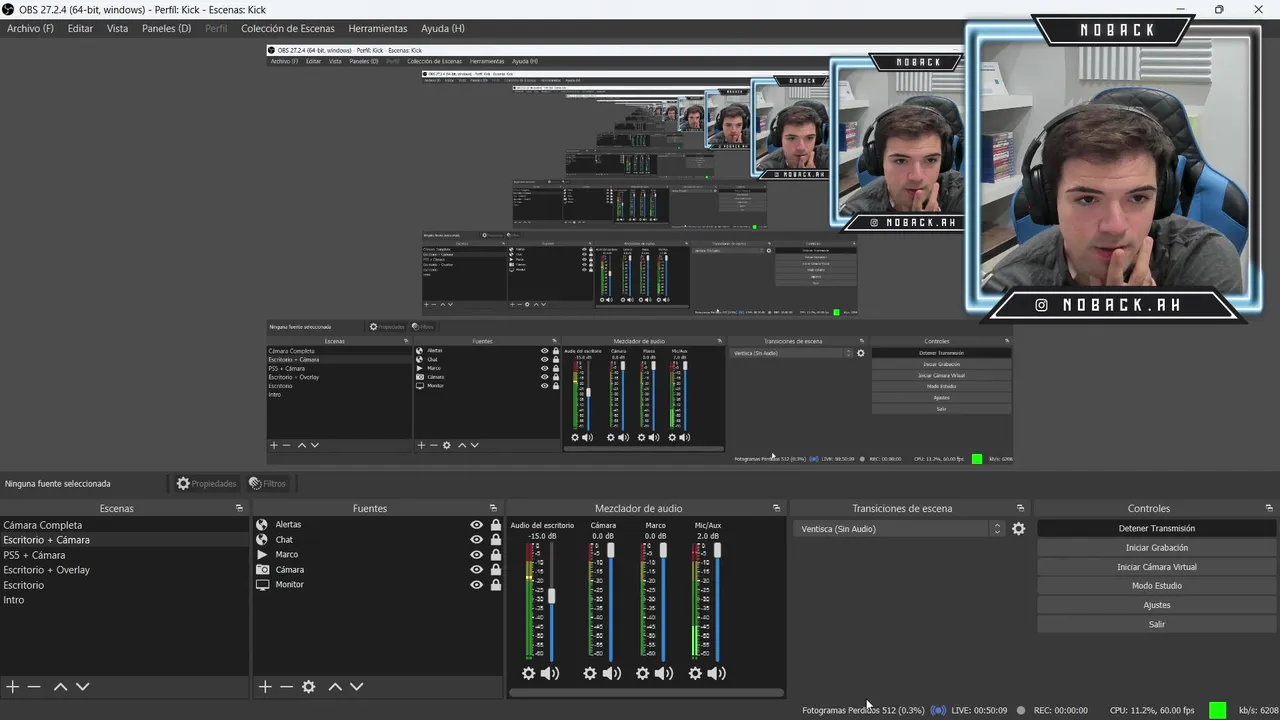Undock the Mezclador de audio panel
Image resolution: width=1280 pixels, height=720 pixels.
[x=776, y=508]
